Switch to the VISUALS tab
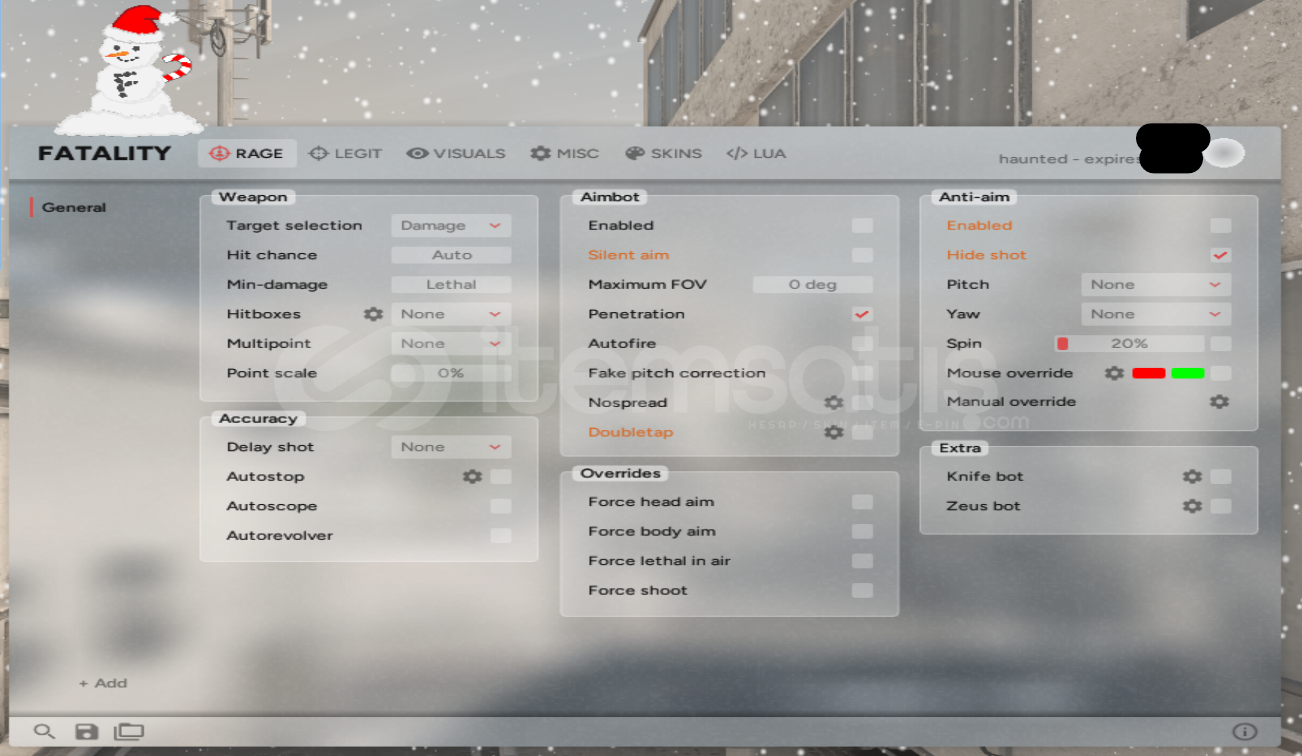Screen dimensions: 1302x756 (456, 154)
